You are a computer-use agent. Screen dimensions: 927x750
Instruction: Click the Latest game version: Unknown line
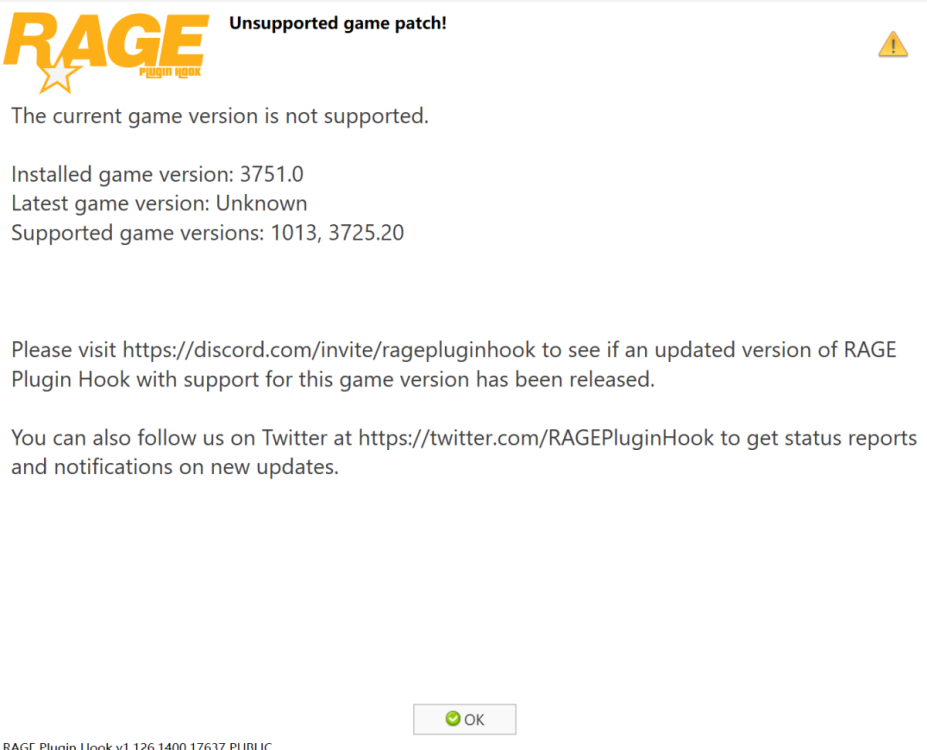159,203
